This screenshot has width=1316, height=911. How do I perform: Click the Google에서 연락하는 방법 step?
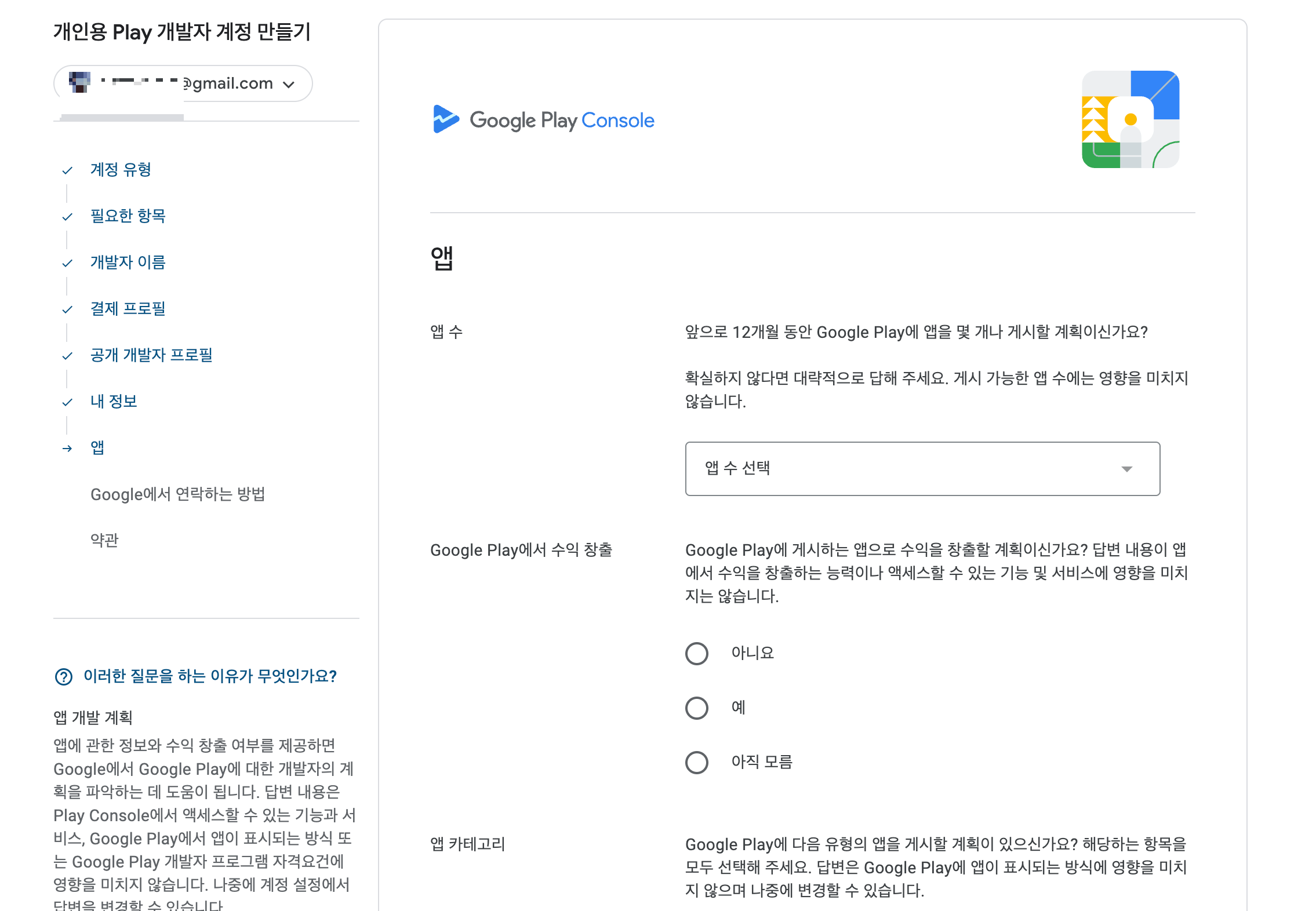pyautogui.click(x=177, y=494)
